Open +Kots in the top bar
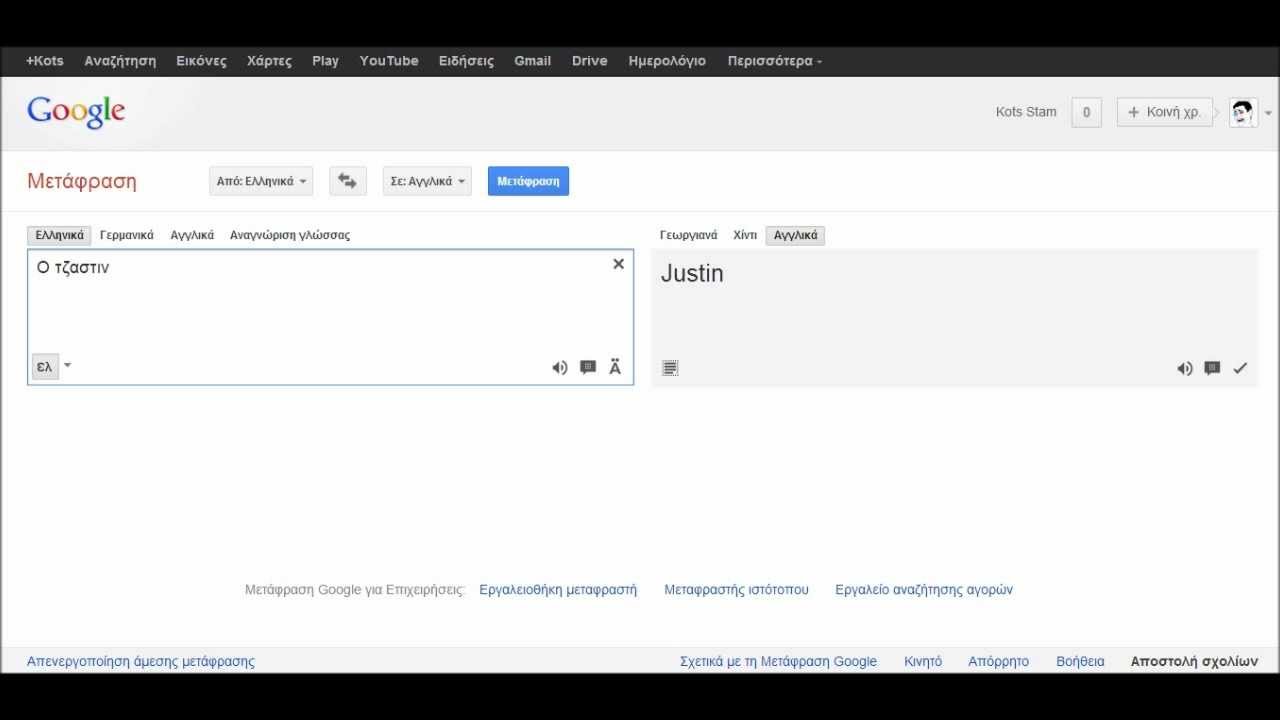Viewport: 1280px width, 720px height. pyautogui.click(x=45, y=61)
